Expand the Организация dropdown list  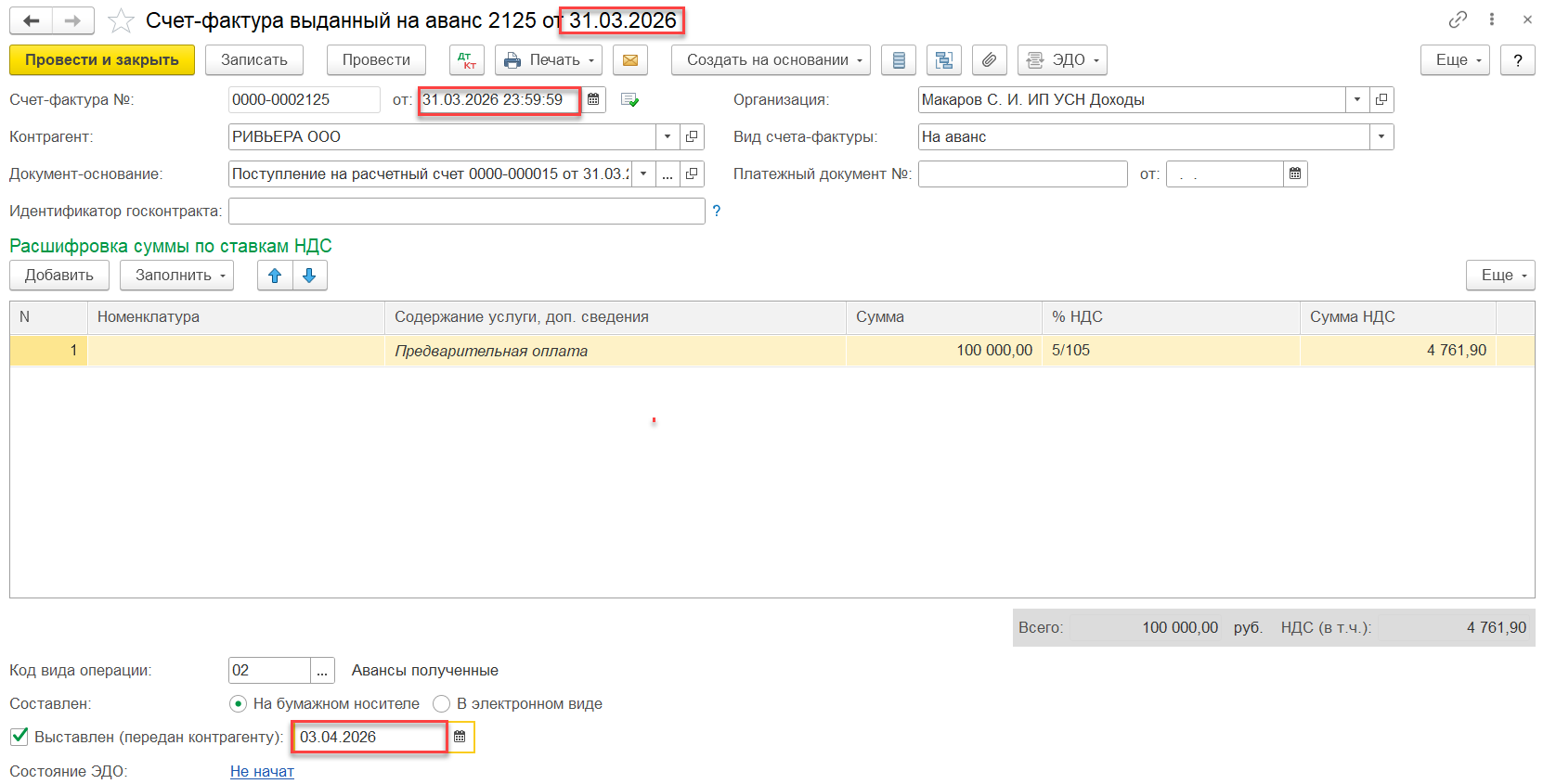(x=1357, y=99)
